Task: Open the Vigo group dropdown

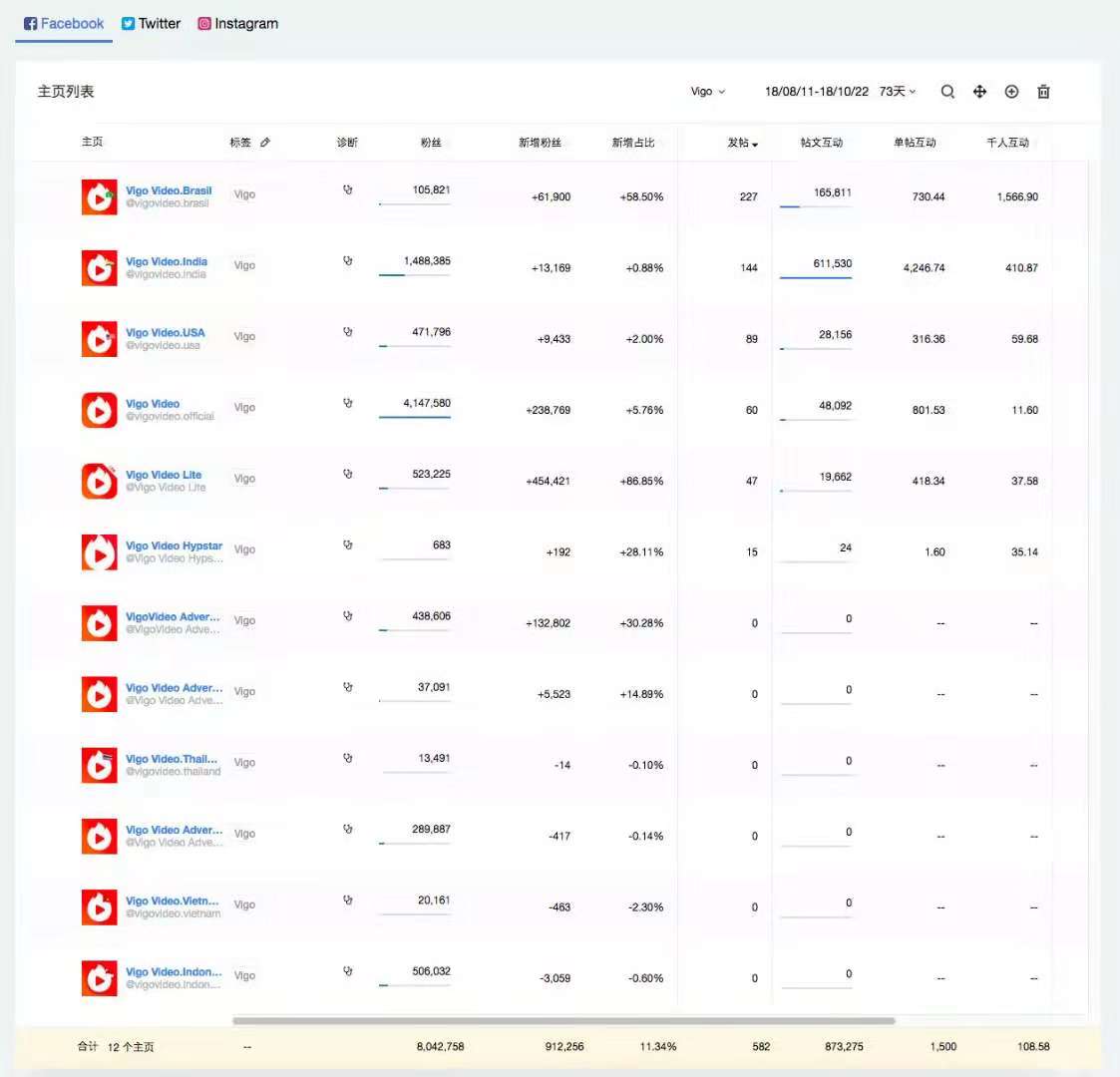Action: tap(708, 92)
